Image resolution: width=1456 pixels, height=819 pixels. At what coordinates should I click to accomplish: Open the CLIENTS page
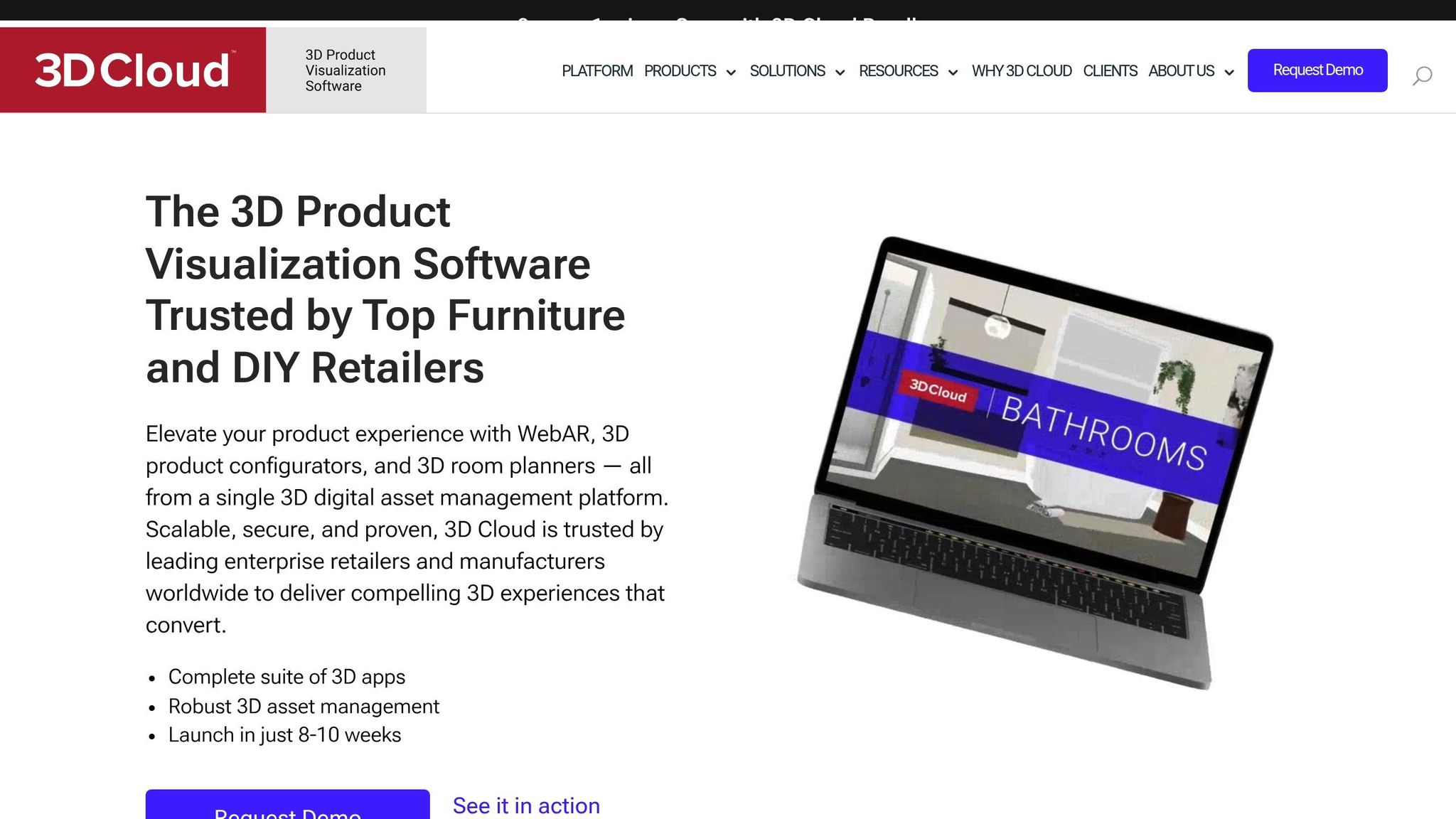[1110, 71]
